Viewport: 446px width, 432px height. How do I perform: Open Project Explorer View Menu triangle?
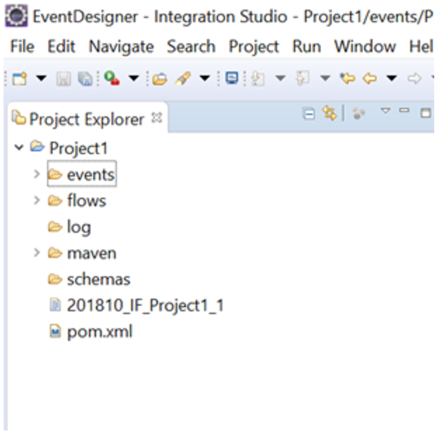pyautogui.click(x=385, y=111)
